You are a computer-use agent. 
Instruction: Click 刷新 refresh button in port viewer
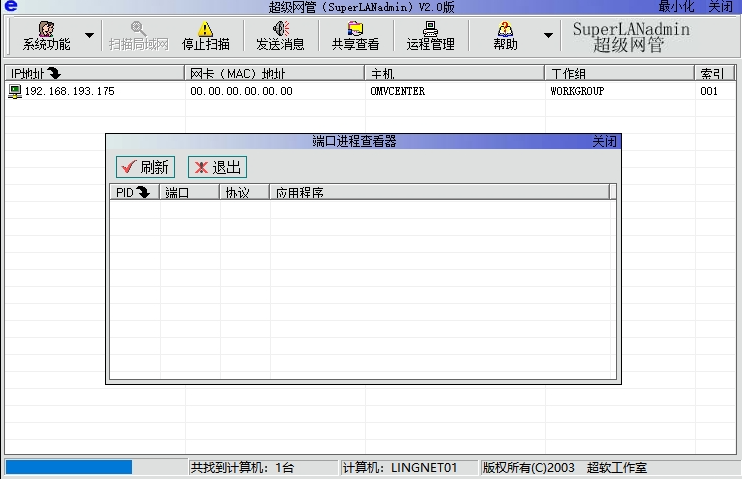145,167
